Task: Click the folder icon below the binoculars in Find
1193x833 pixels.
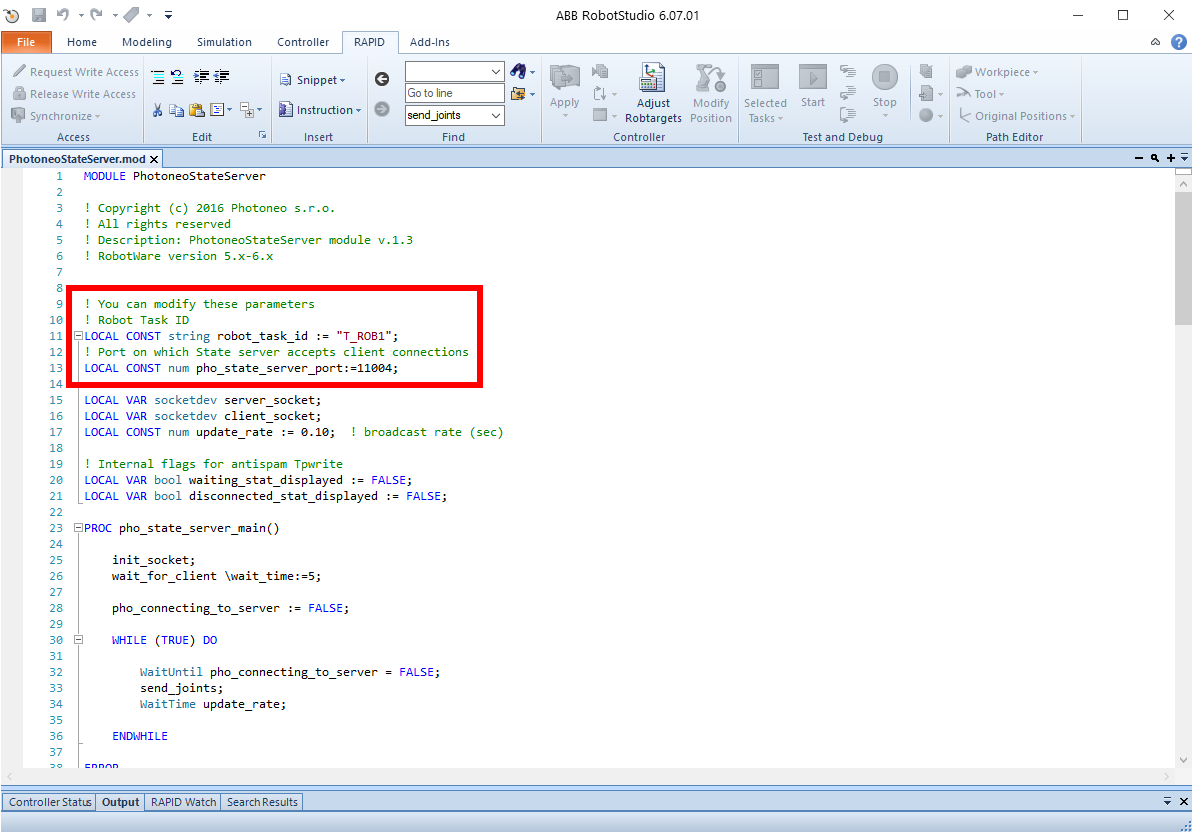Action: click(518, 94)
